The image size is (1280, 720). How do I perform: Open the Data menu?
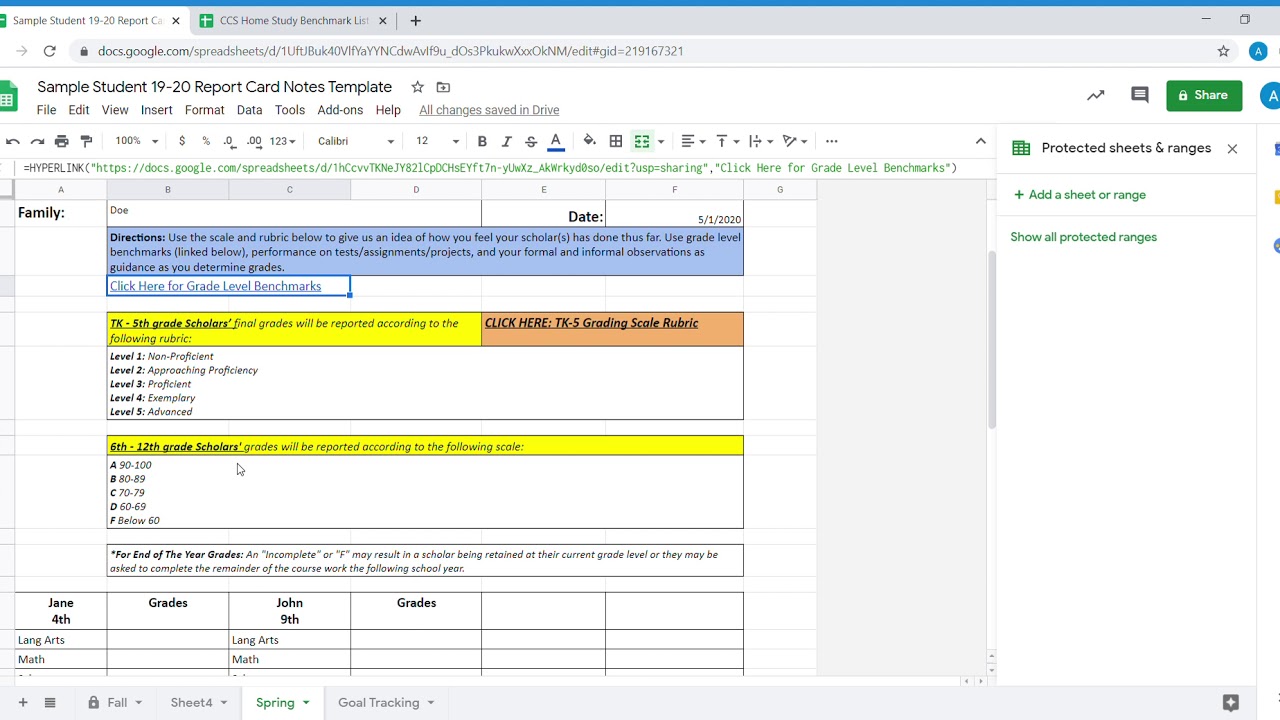(250, 110)
